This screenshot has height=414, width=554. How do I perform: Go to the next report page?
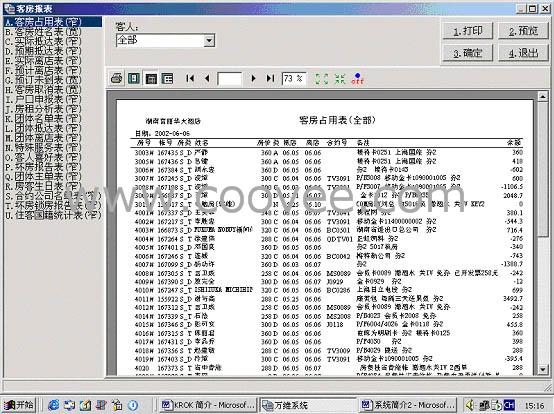click(253, 78)
